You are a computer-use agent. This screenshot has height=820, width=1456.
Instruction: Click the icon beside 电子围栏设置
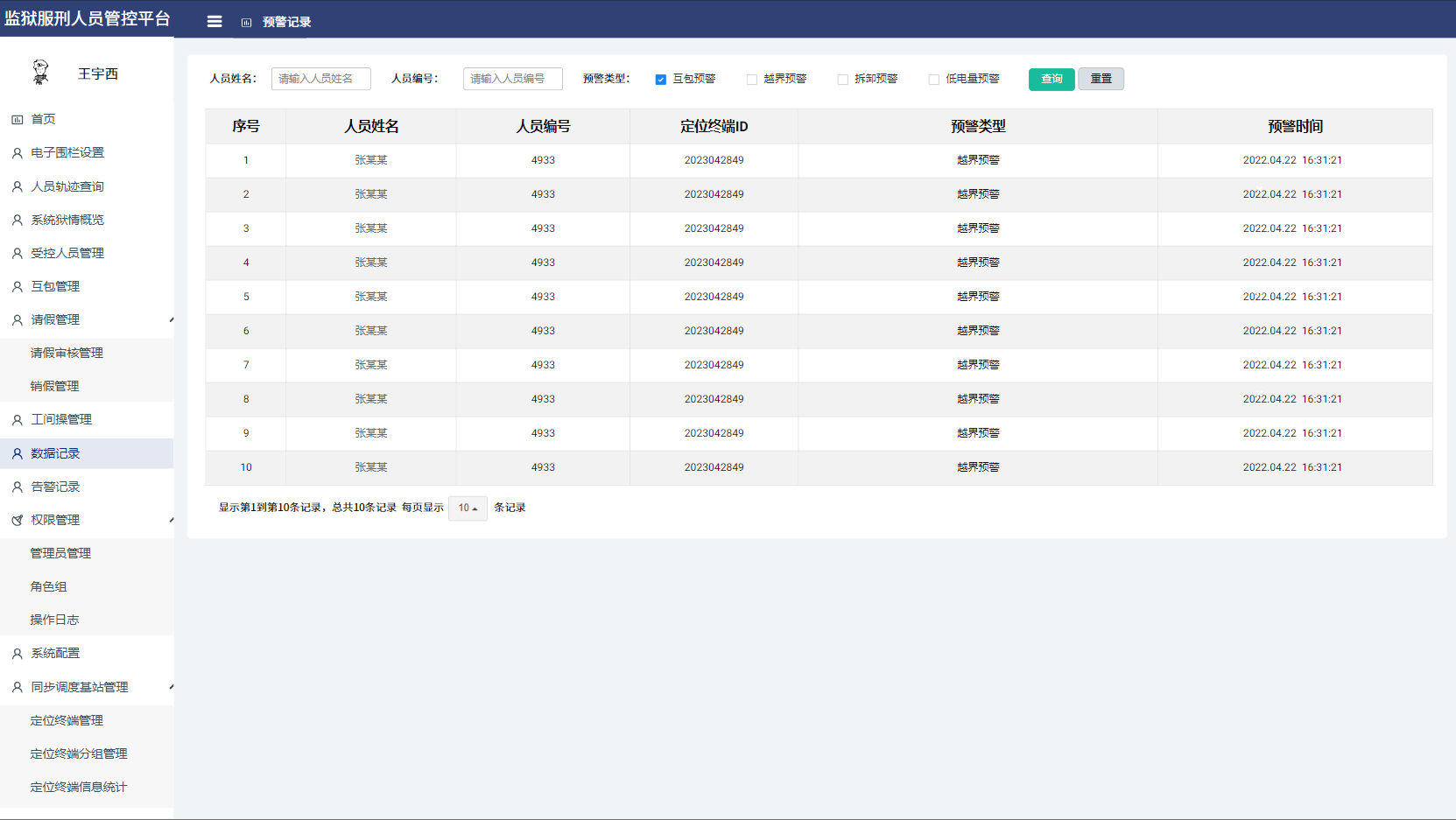pyautogui.click(x=17, y=153)
